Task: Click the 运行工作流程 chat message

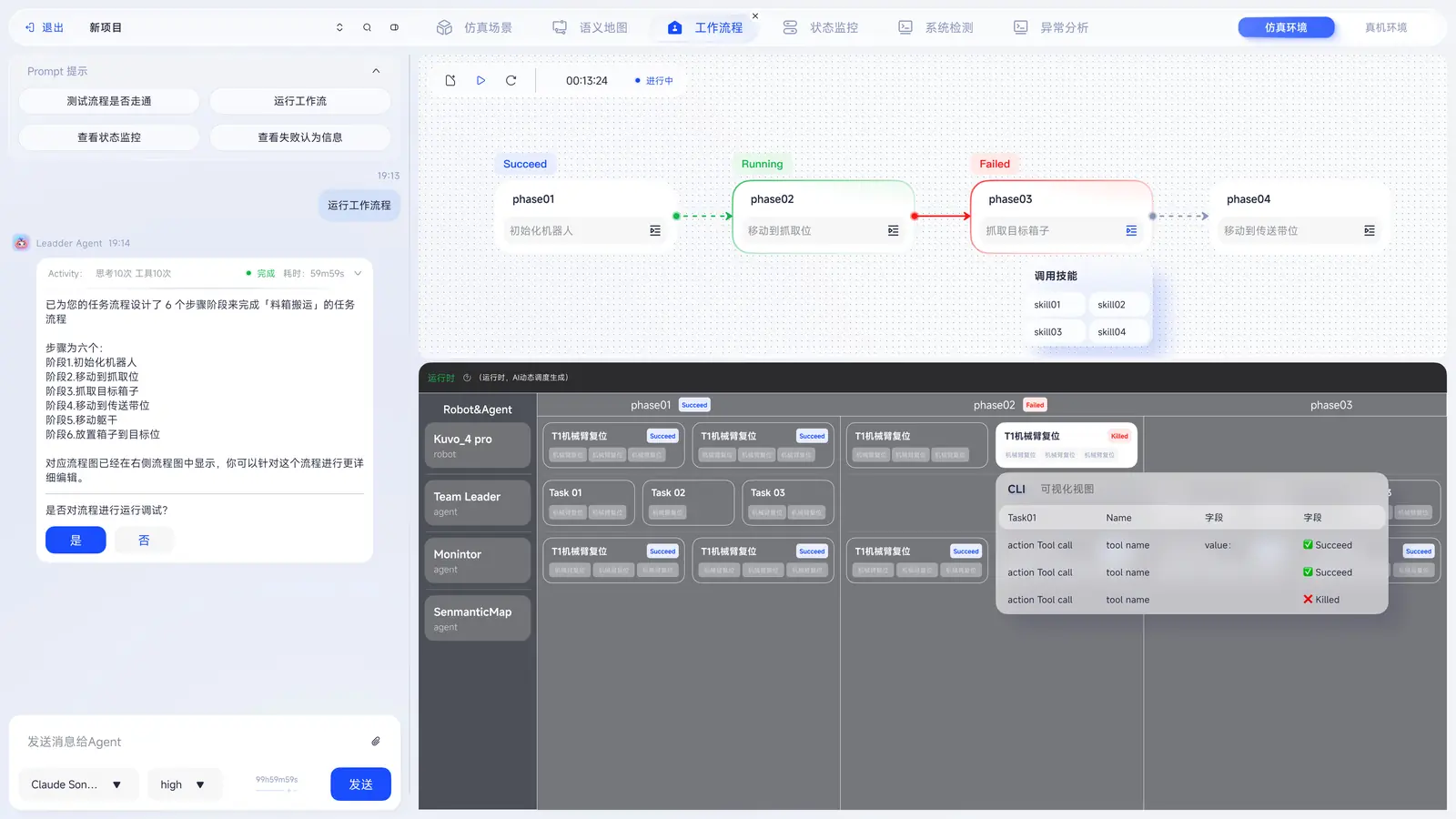Action: point(359,206)
